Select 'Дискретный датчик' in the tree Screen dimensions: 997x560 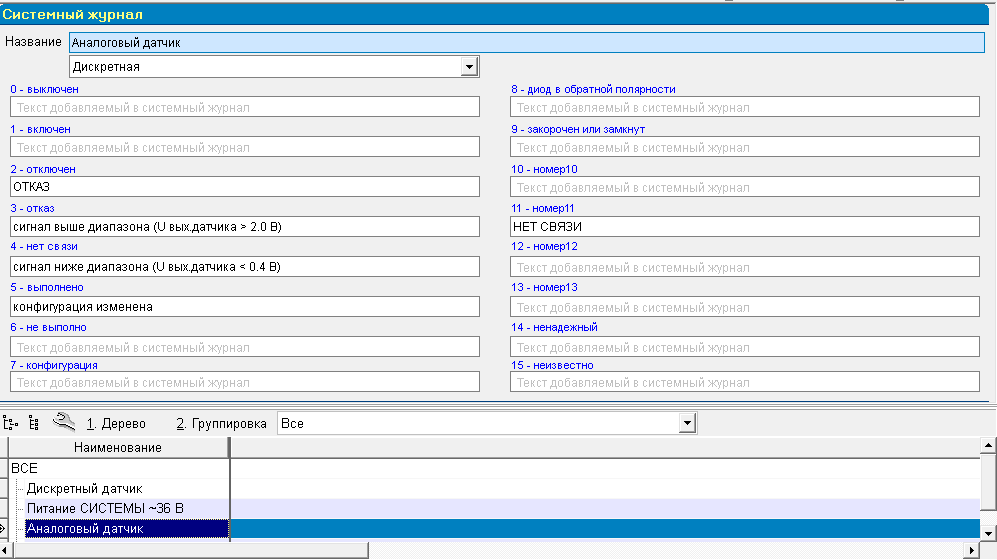tap(85, 488)
